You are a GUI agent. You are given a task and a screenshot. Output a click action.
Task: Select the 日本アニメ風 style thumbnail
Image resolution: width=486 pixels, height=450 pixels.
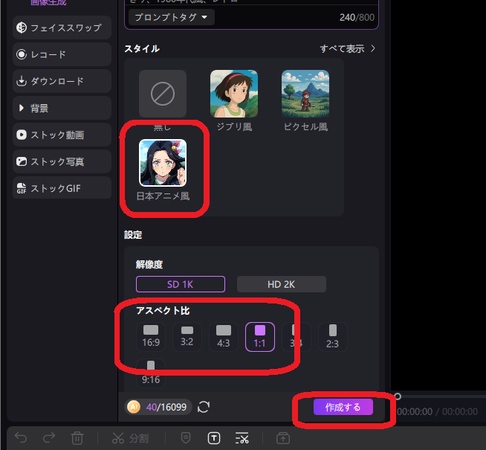[x=163, y=163]
